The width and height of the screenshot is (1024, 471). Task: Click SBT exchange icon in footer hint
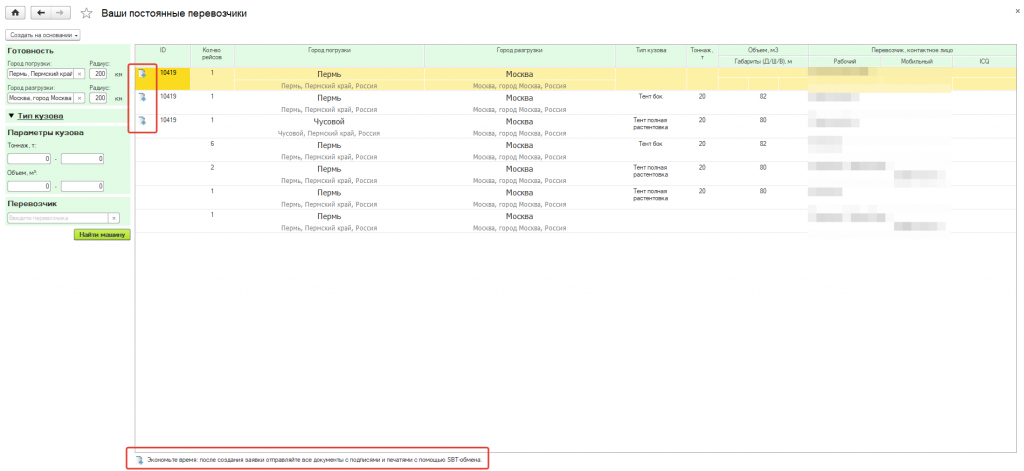(x=140, y=460)
